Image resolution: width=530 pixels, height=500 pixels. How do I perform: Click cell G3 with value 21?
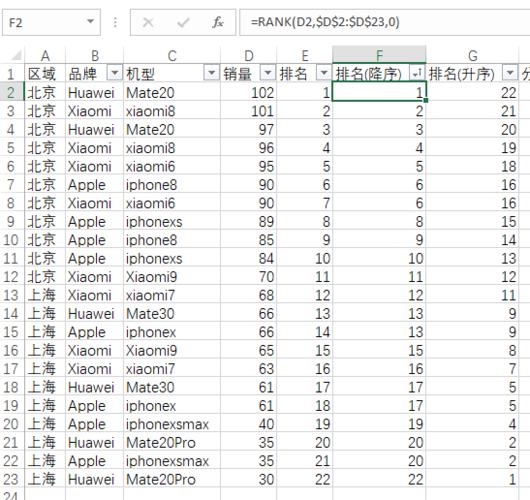coord(472,111)
